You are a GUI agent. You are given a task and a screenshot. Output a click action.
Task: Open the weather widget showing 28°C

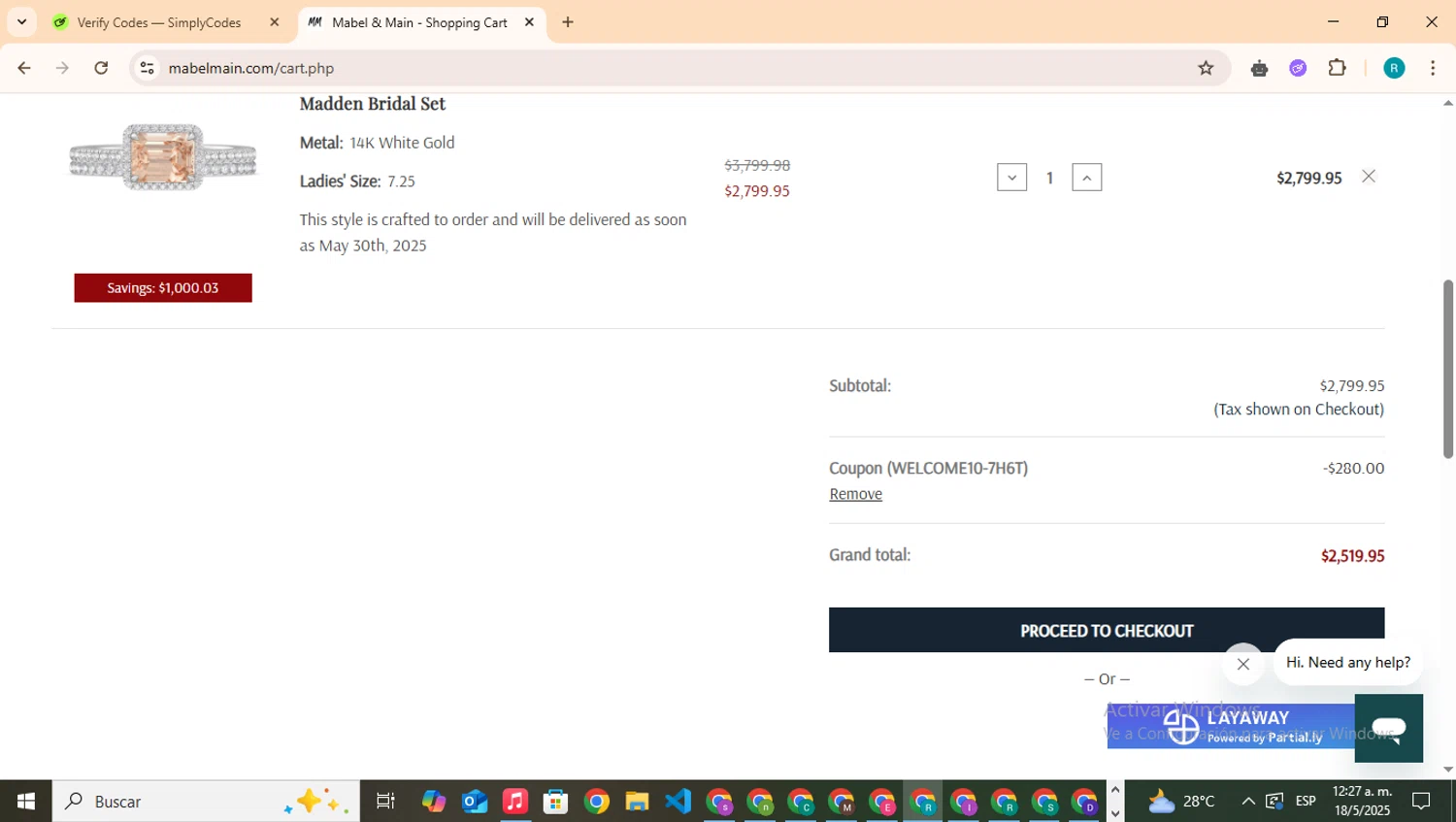1181,801
